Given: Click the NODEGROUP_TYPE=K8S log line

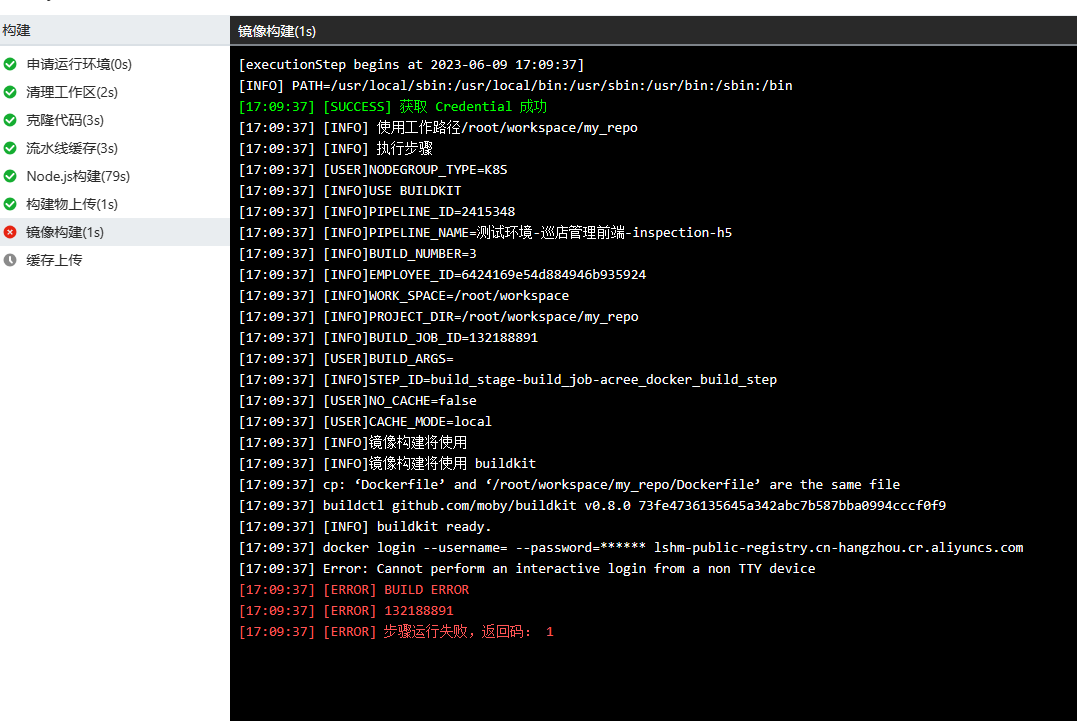Looking at the screenshot, I should coord(372,170).
